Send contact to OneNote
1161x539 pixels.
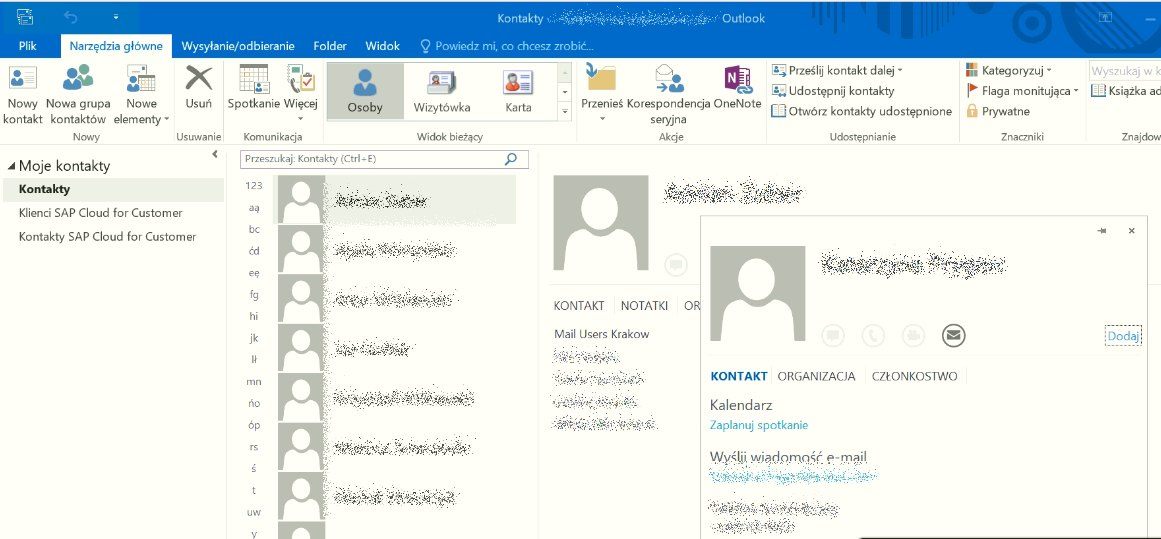[x=737, y=87]
